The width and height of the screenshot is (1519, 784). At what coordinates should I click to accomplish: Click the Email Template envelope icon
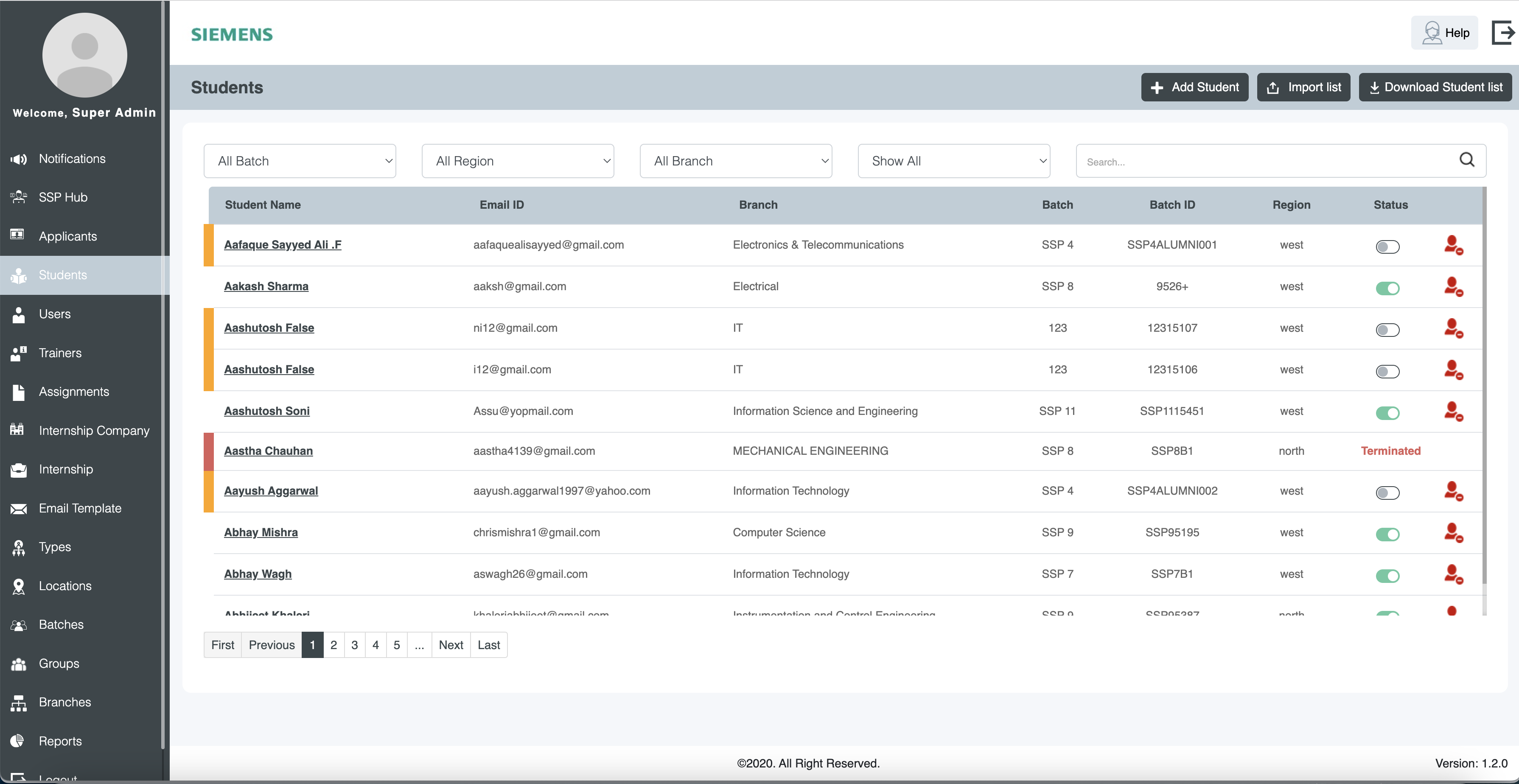(19, 509)
